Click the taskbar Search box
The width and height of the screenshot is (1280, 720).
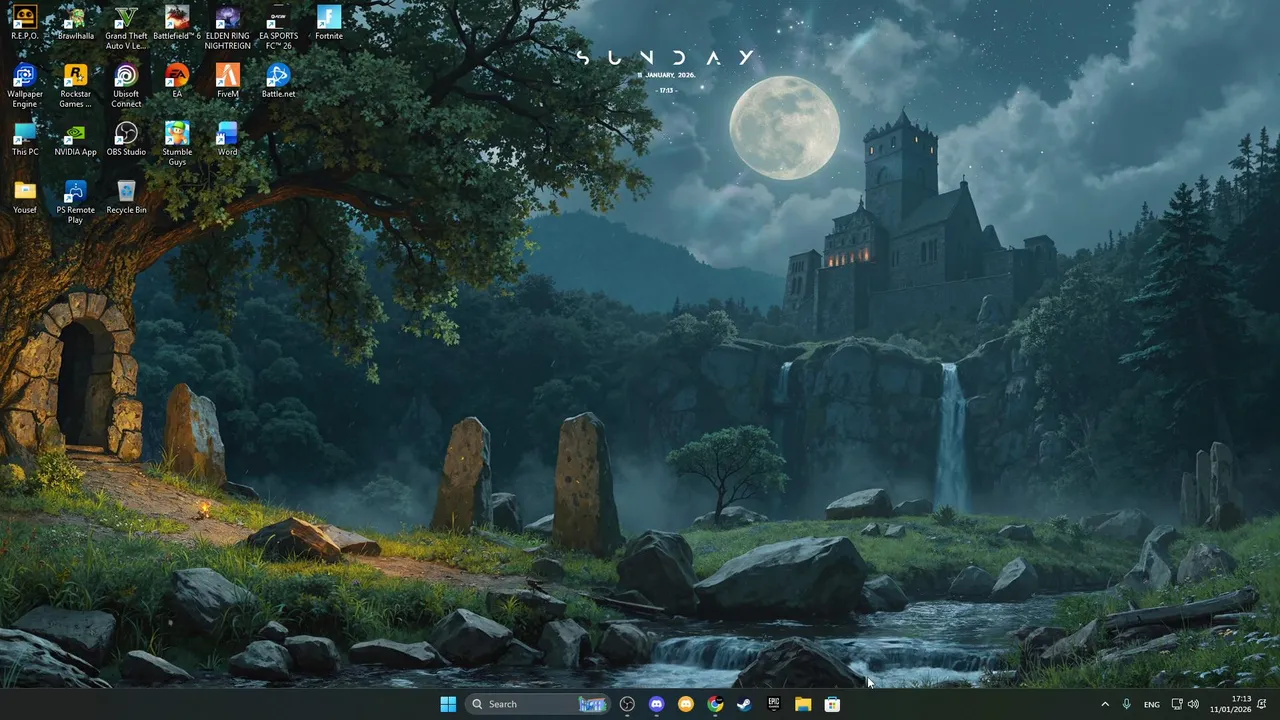537,704
